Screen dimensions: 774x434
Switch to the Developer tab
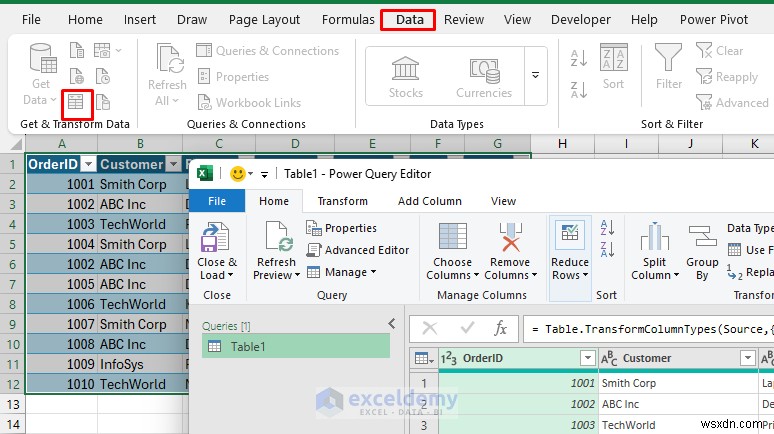(580, 20)
